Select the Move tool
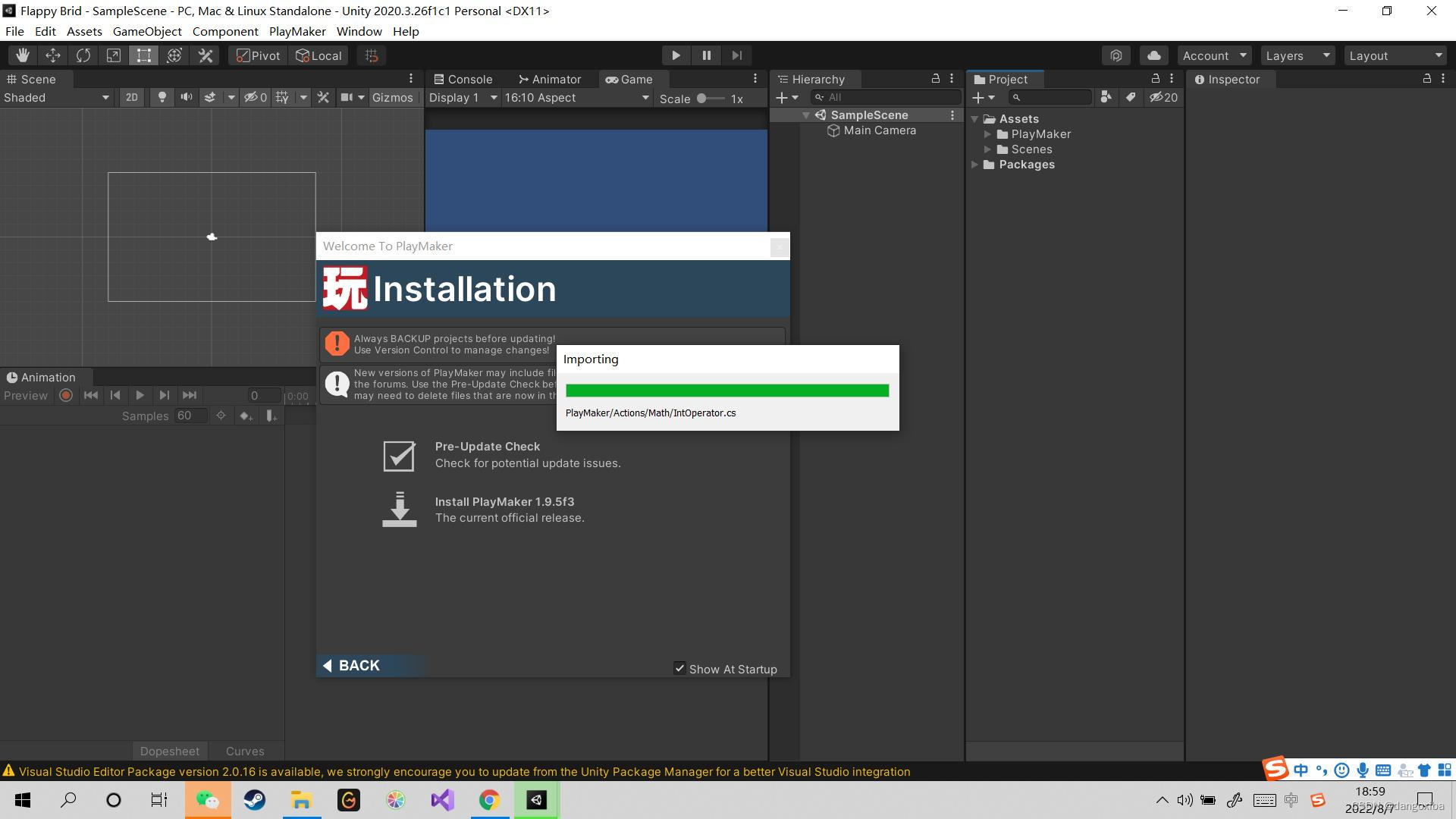The width and height of the screenshot is (1456, 819). tap(53, 55)
